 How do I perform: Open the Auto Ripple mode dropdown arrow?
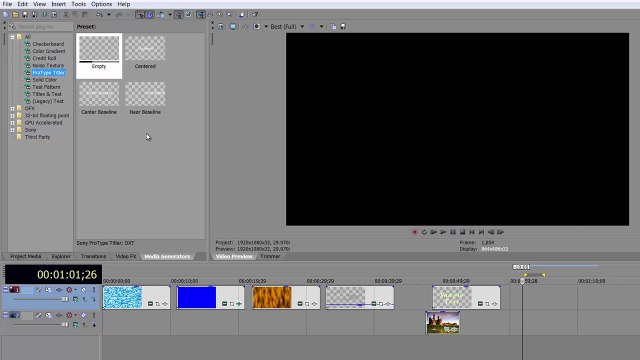(x=170, y=15)
